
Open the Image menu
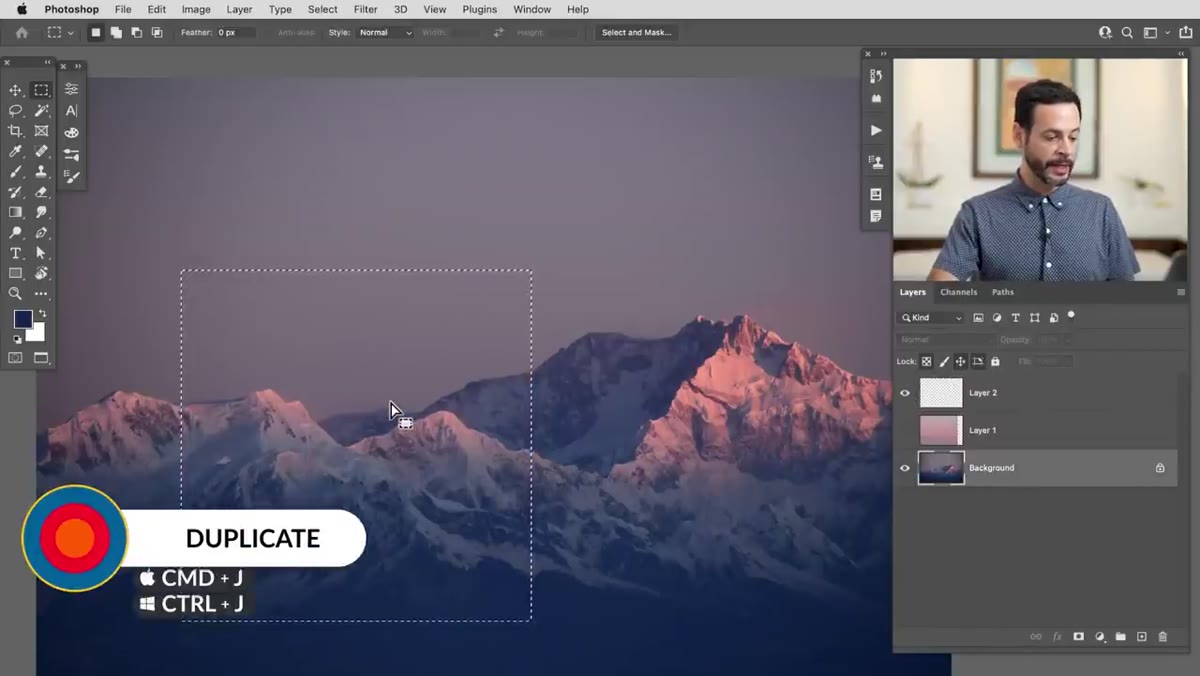pos(196,9)
